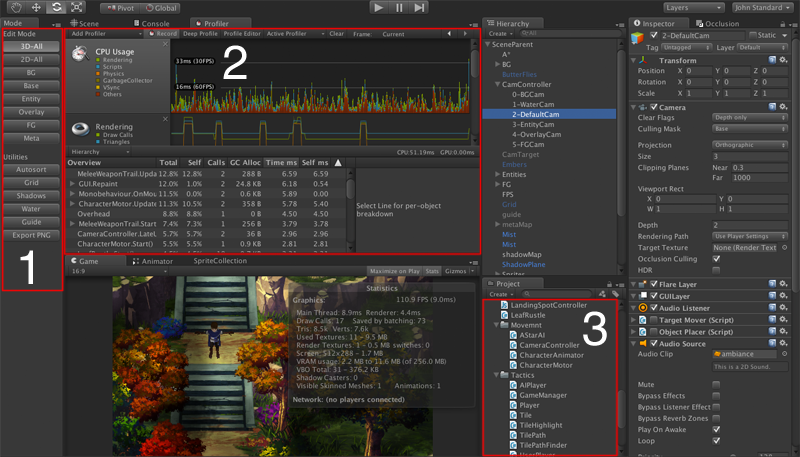Viewport: 800px width, 457px height.
Task: Toggle Stats overlay in Game view
Action: pos(432,271)
